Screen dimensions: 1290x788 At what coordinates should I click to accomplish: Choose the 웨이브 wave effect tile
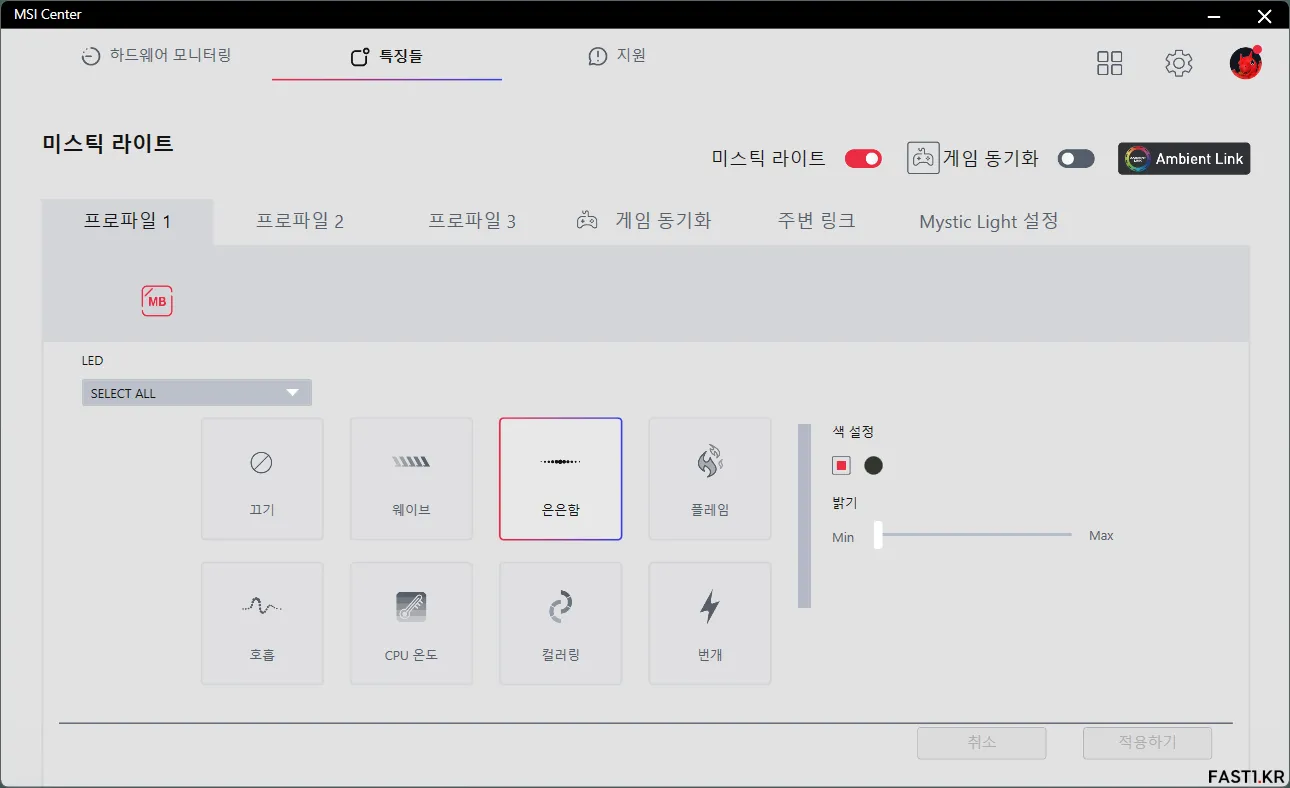tap(411, 479)
